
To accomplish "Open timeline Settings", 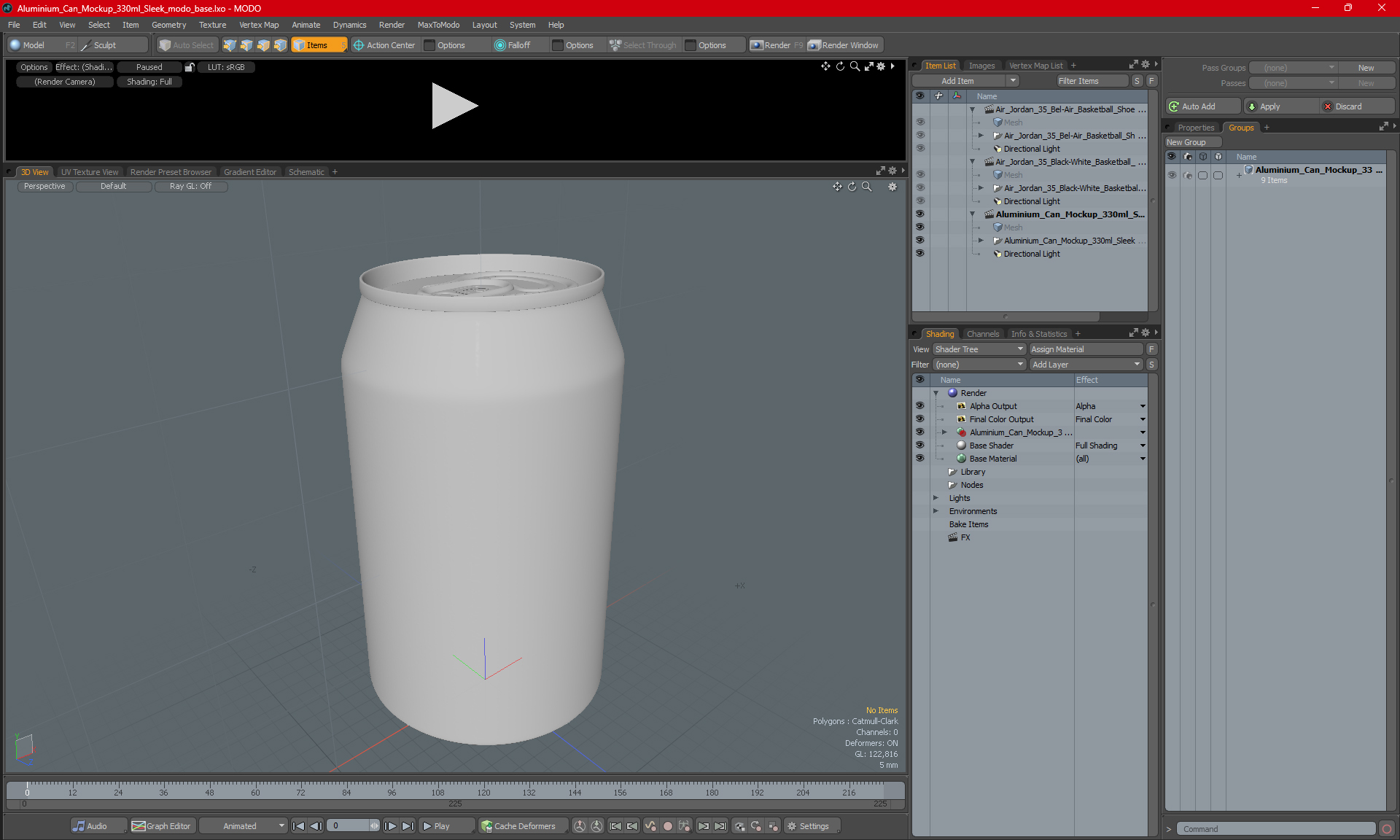I will tap(812, 826).
